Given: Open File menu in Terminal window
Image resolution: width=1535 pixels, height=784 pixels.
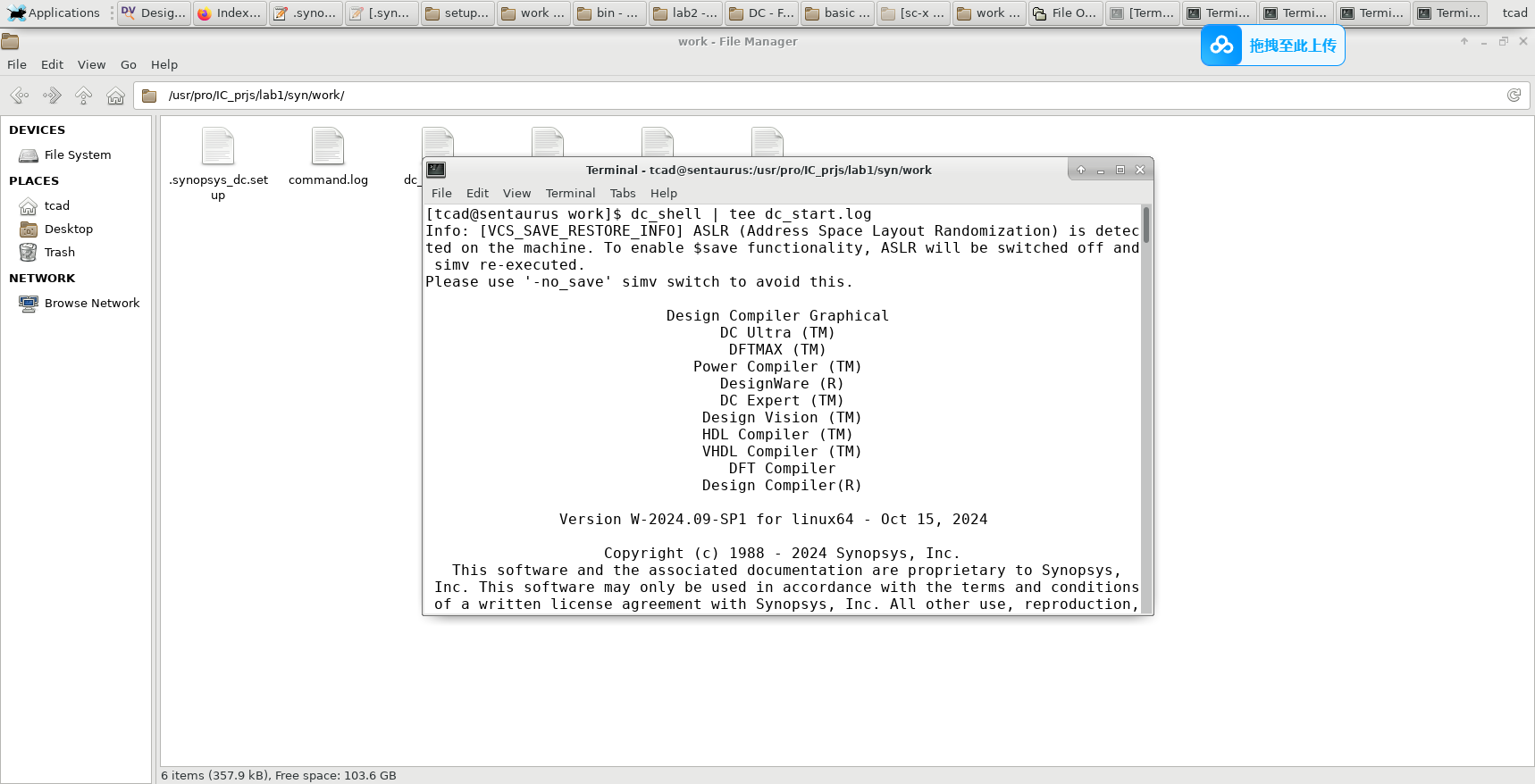Looking at the screenshot, I should pos(441,193).
